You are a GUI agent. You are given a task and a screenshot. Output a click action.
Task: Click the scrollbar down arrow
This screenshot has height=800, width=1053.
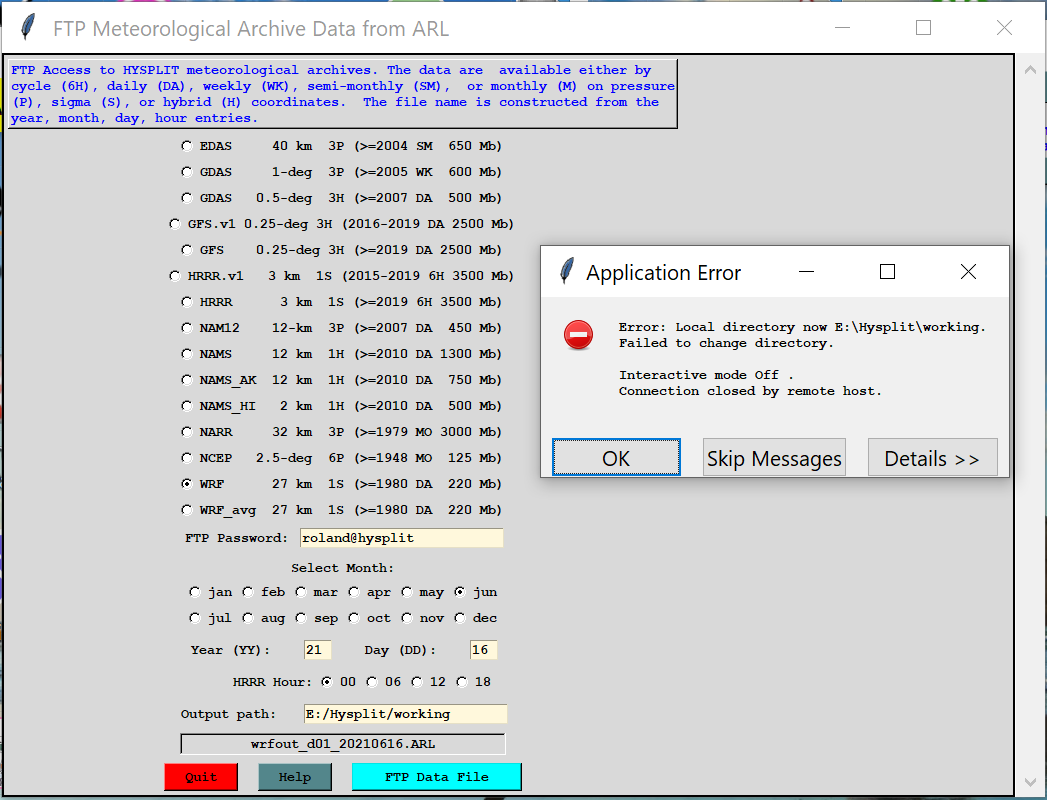click(1030, 782)
